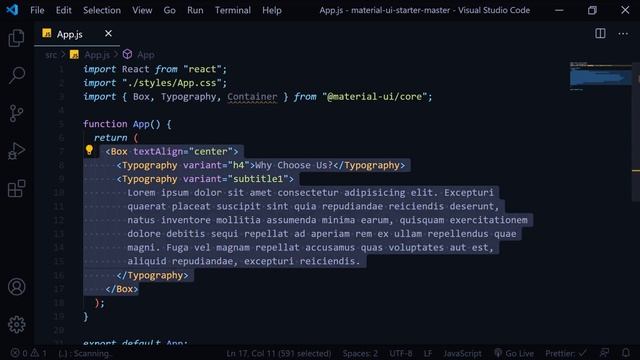Viewport: 640px width, 360px height.
Task: Click 'function App()' declaration text
Action: pyautogui.click(x=122, y=124)
